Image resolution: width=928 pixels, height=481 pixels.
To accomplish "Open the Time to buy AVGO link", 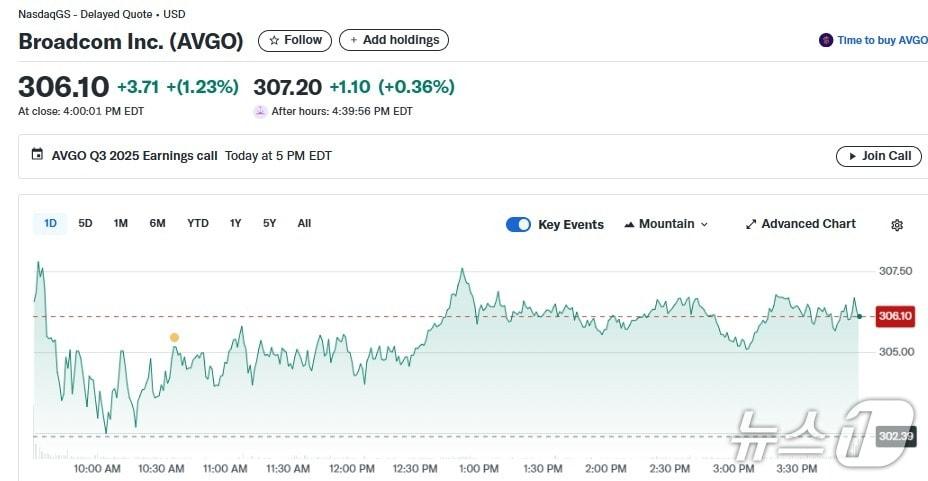I will (882, 40).
